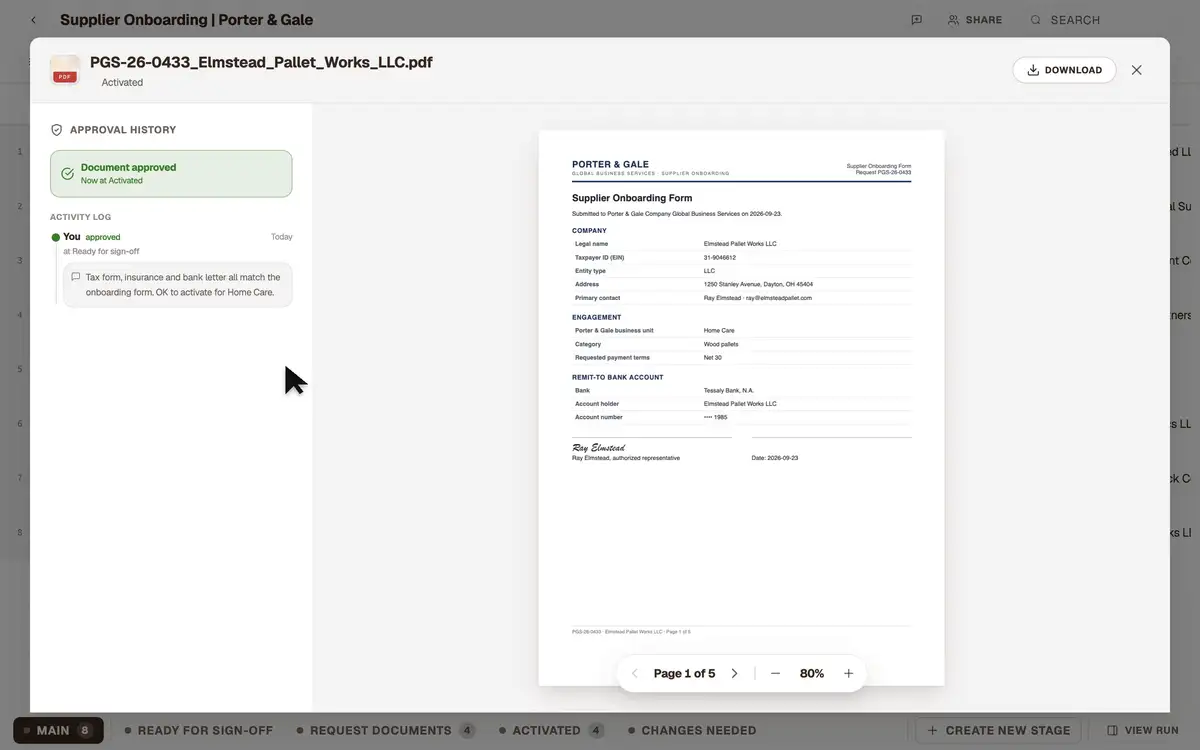This screenshot has height=750, width=1200.
Task: Click the 'Today' timestamp in the activity log
Action: pos(282,237)
